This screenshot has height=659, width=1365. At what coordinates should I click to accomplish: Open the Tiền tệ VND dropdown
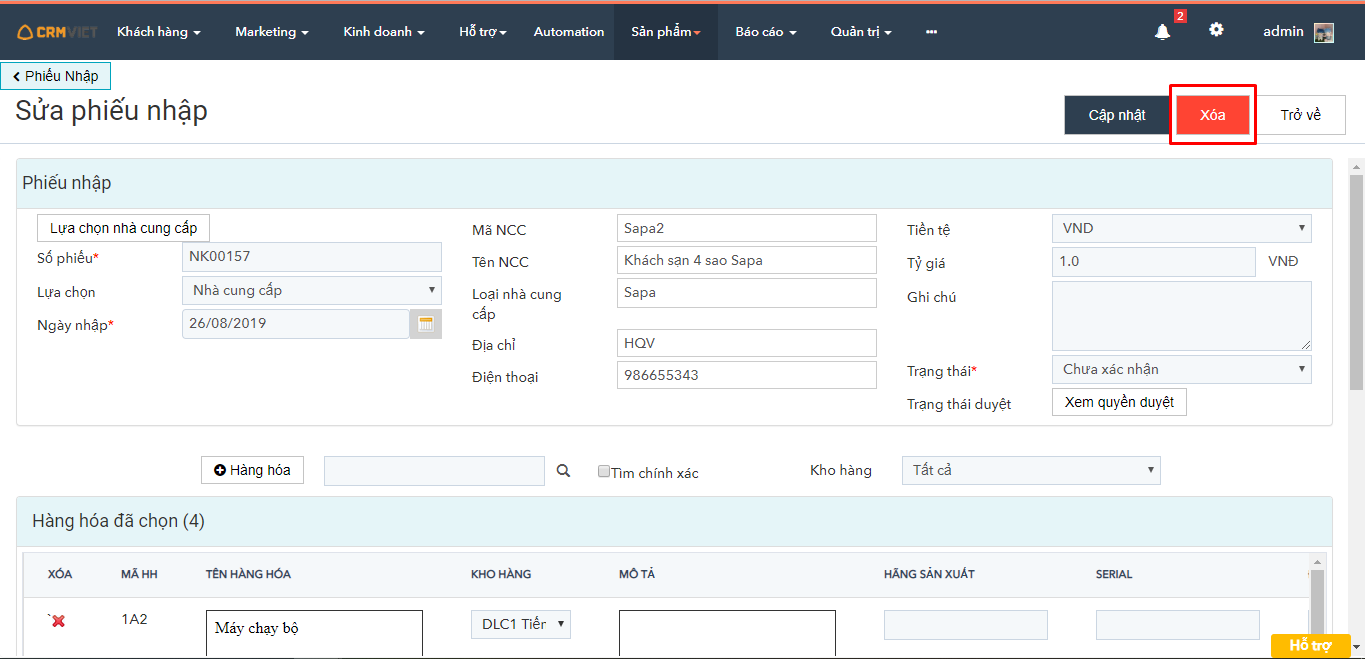tap(1181, 228)
